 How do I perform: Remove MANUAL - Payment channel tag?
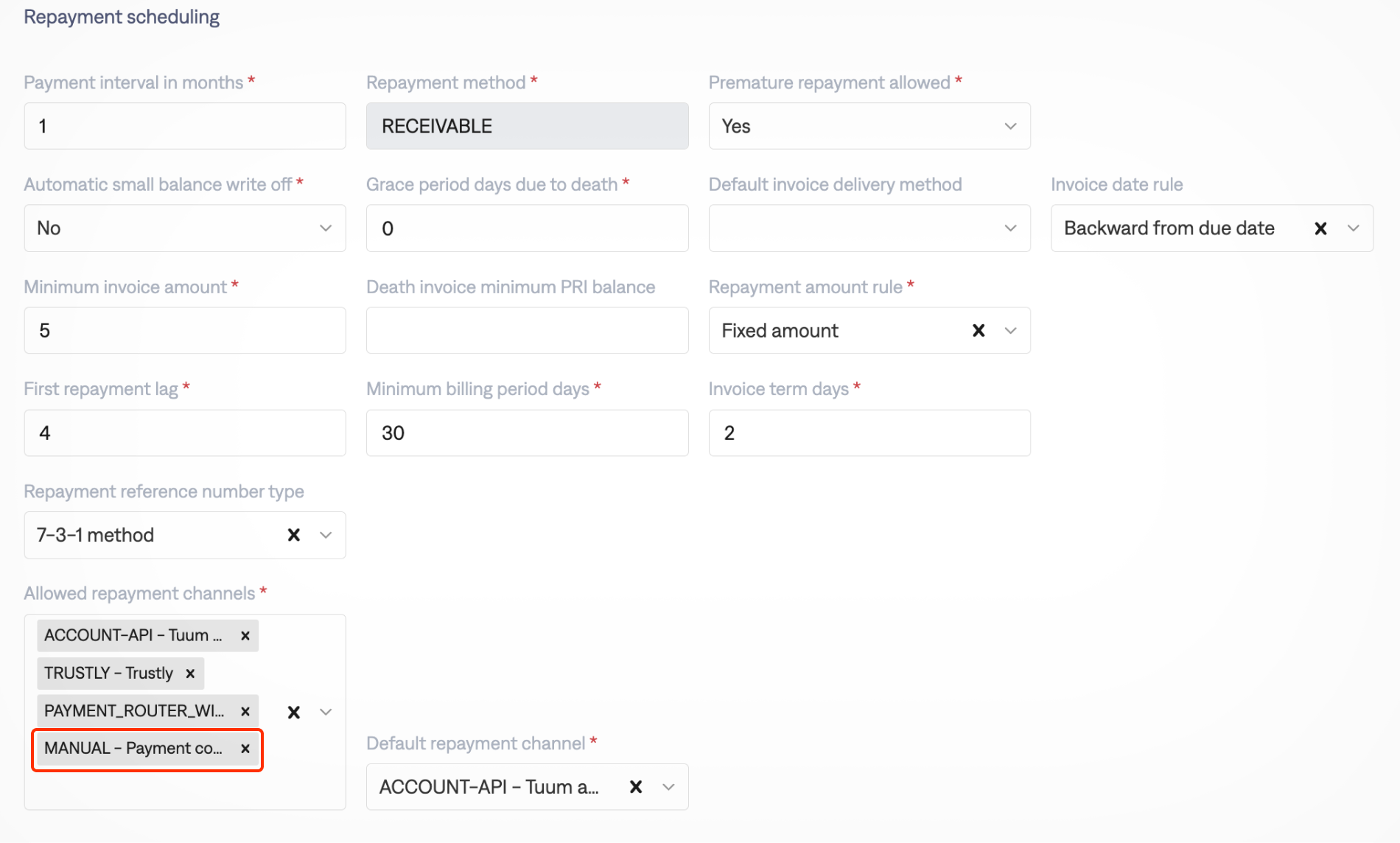pyautogui.click(x=245, y=749)
